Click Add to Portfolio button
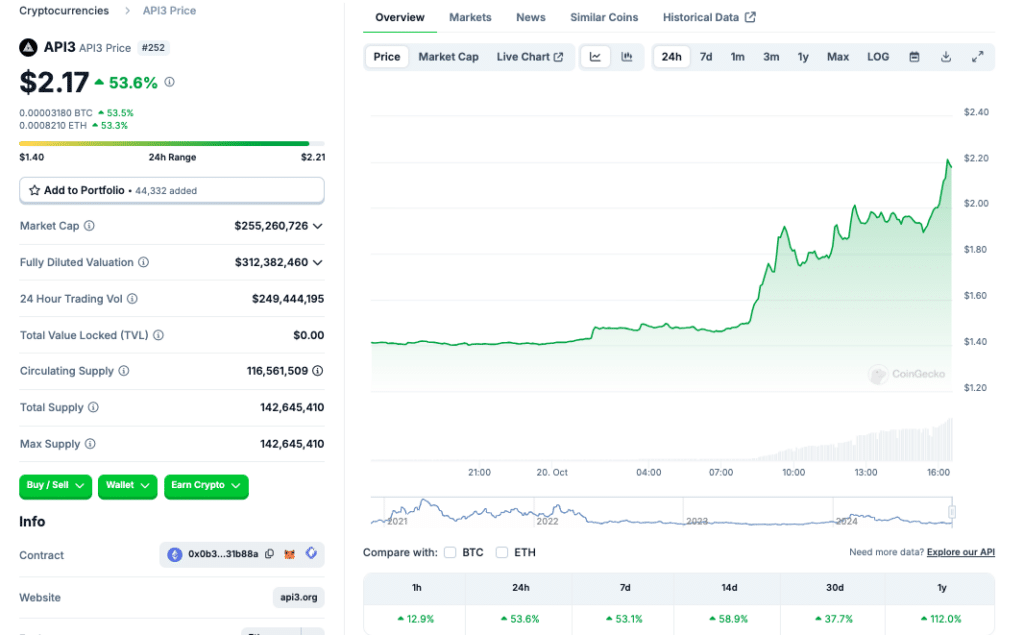1024x635 pixels. [172, 190]
